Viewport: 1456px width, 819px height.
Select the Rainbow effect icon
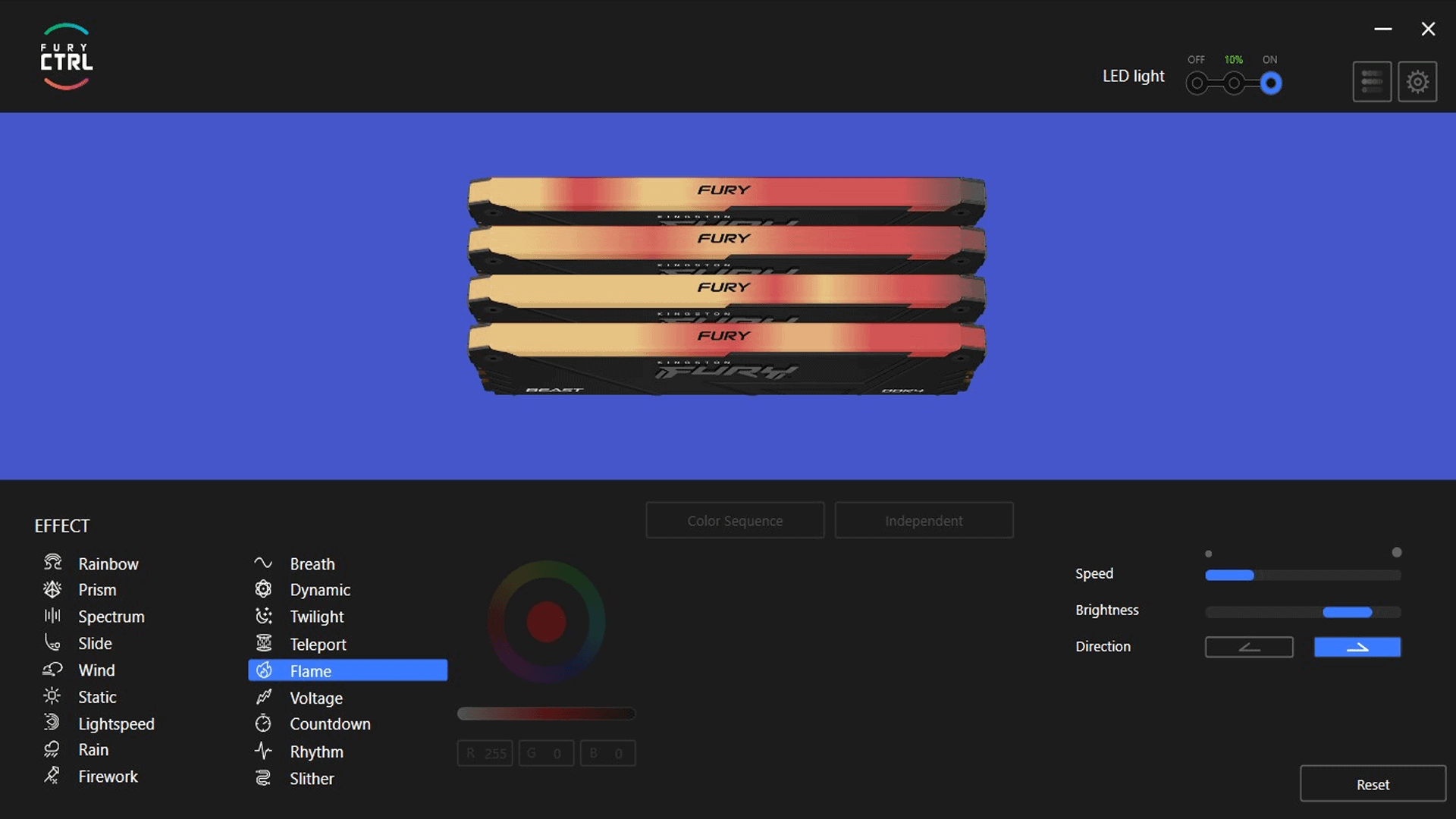52,563
